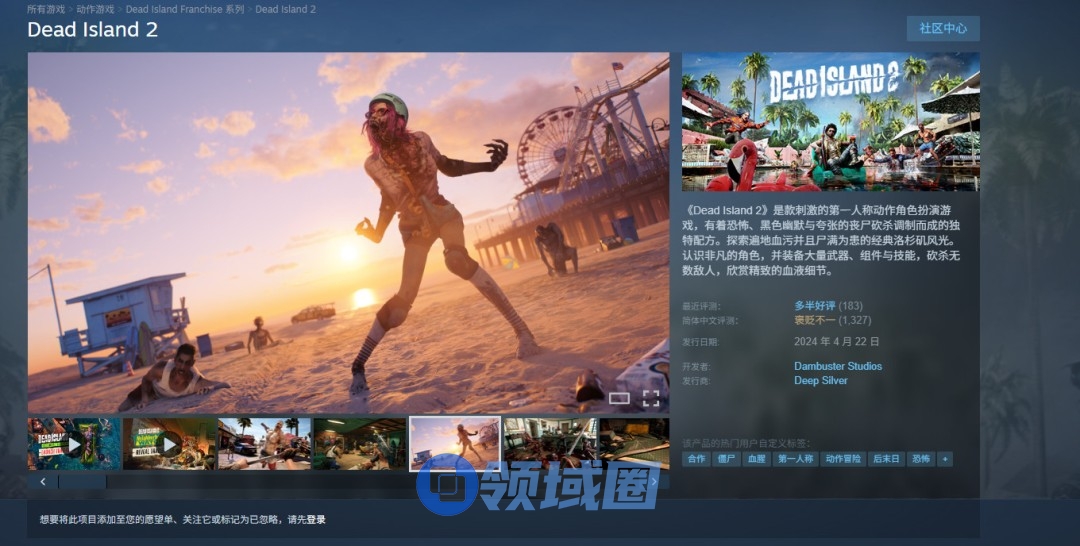Click the theater mode rectangle icon
This screenshot has height=546, width=1080.
619,398
